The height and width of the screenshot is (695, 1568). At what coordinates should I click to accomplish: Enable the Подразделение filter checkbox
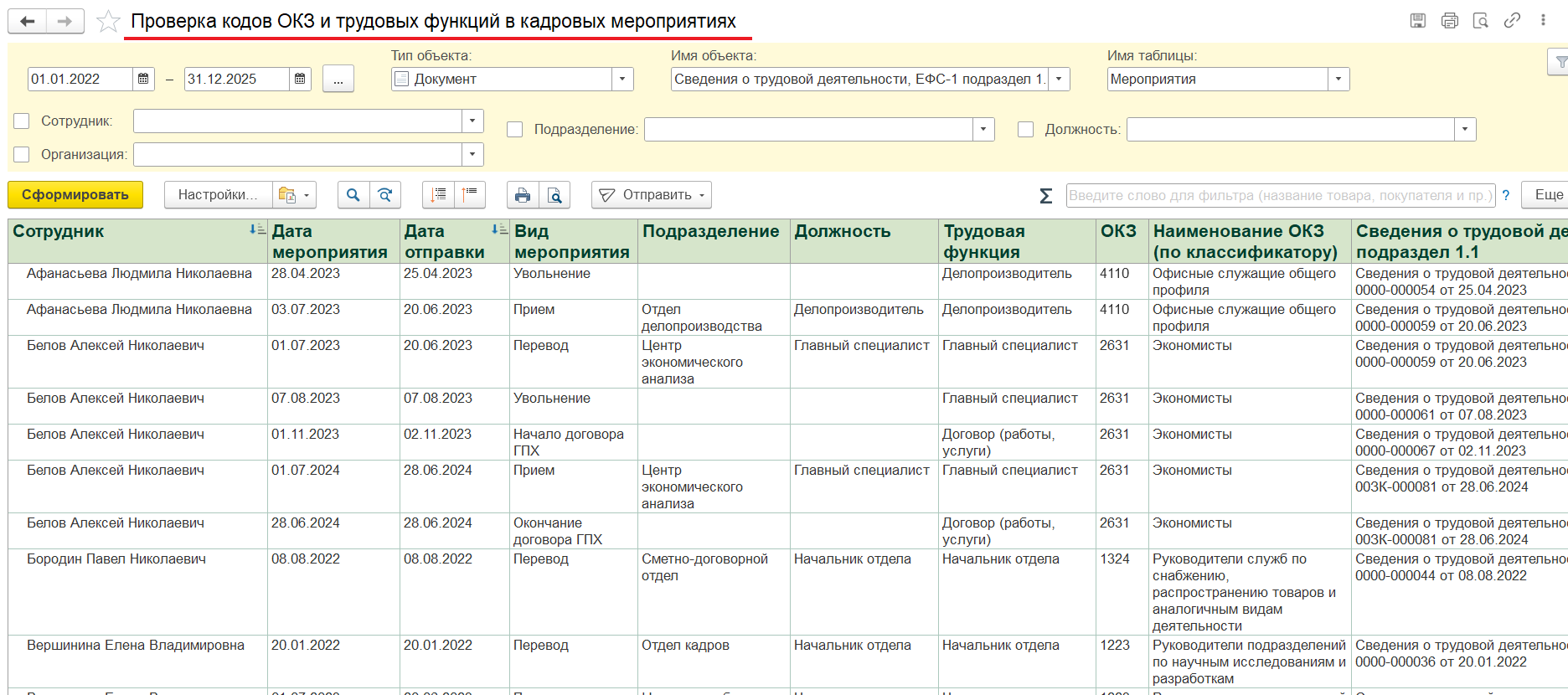(515, 130)
